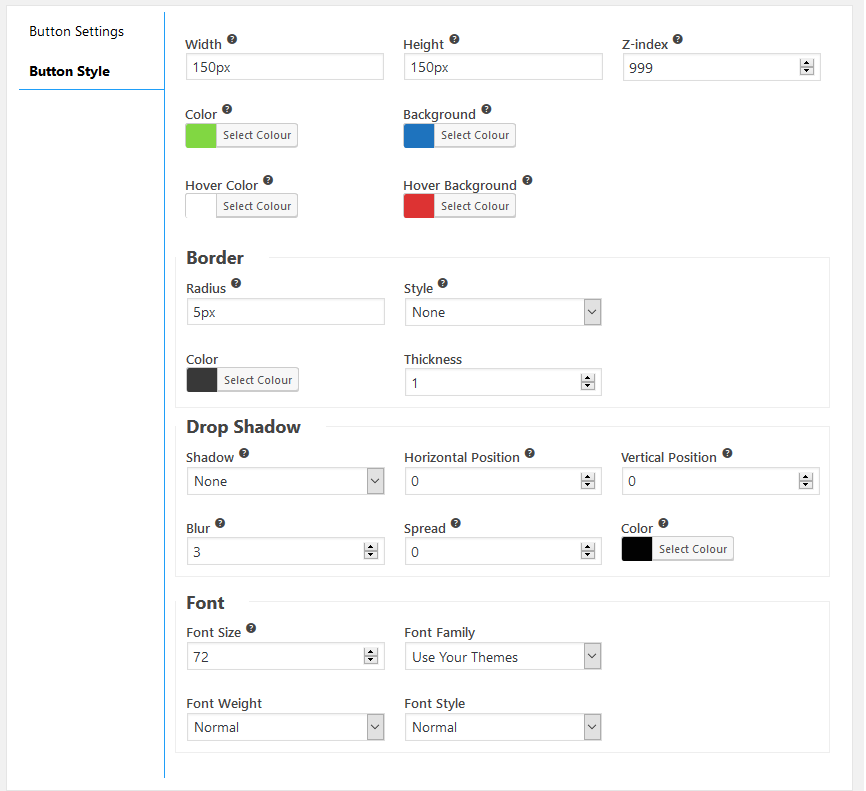
Task: Click the Radius help icon in Border section
Action: click(x=236, y=283)
